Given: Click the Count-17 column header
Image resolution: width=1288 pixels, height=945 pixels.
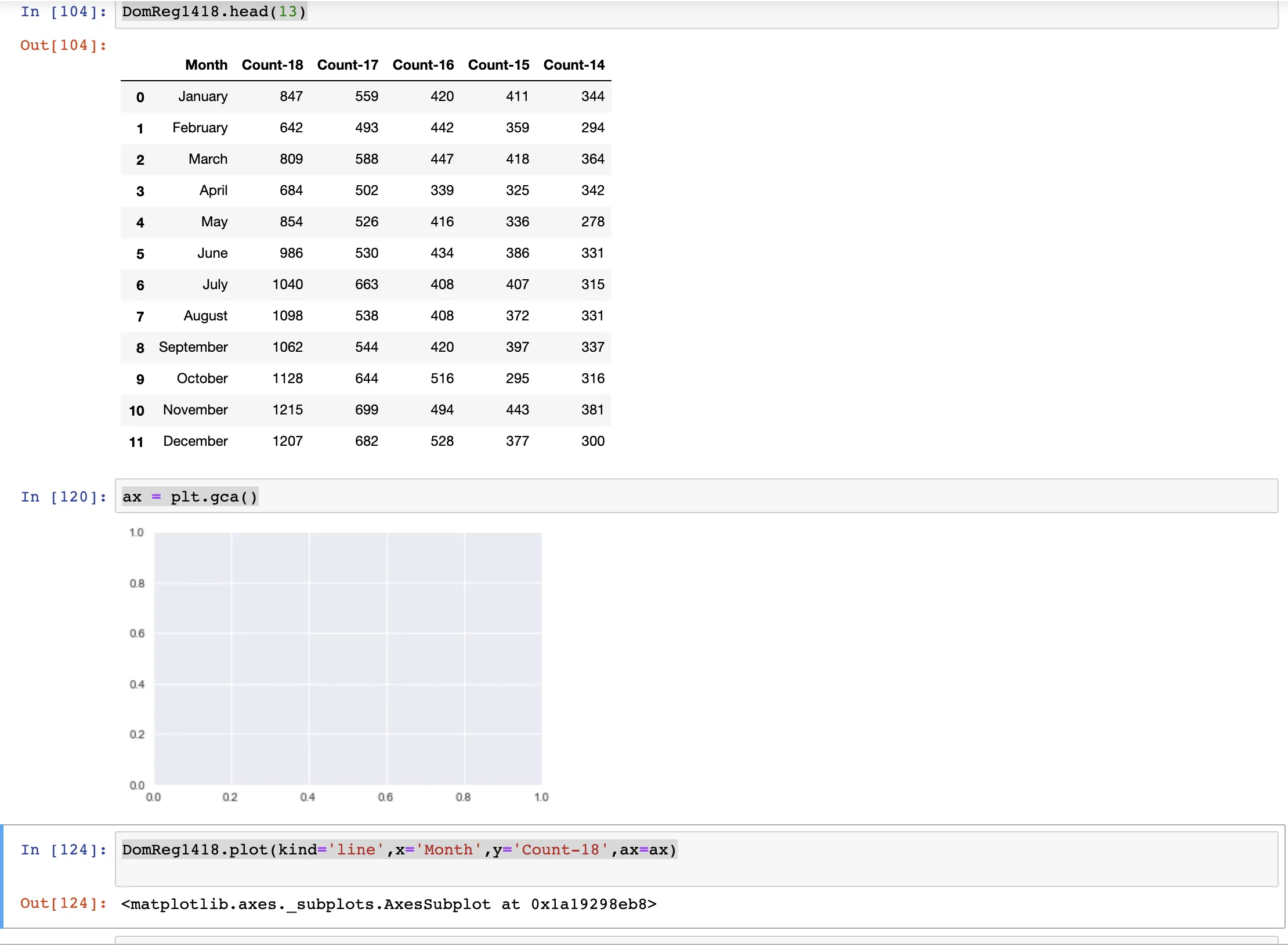Looking at the screenshot, I should pos(348,65).
